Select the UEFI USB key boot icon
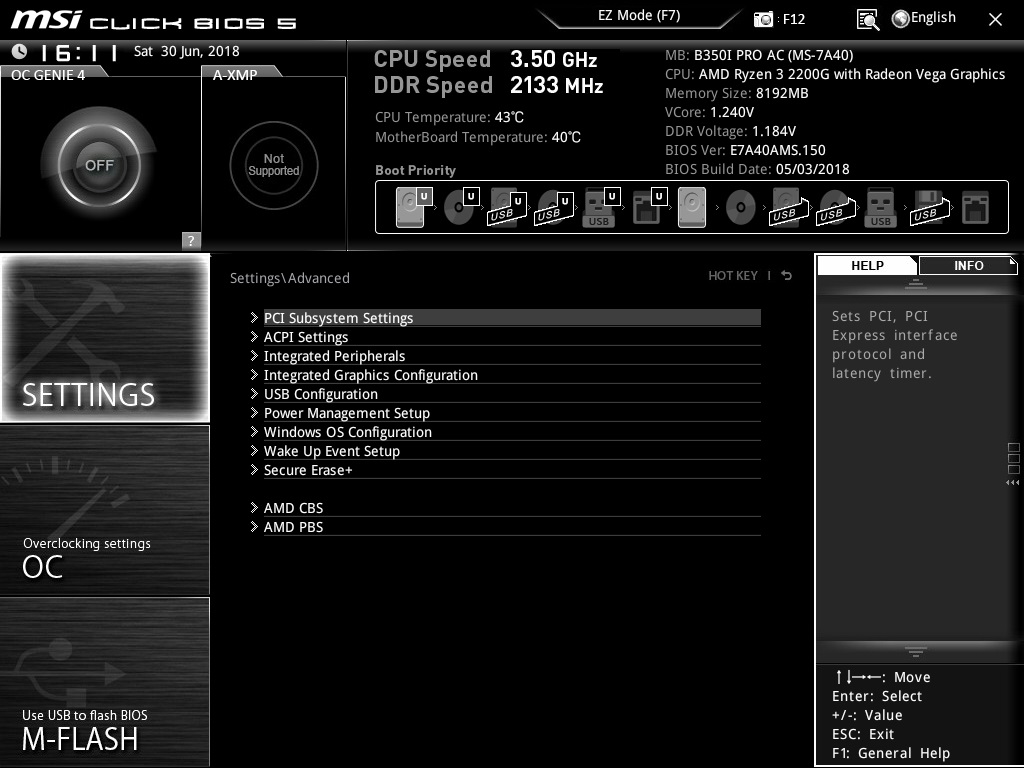Image resolution: width=1024 pixels, height=768 pixels. click(x=601, y=207)
